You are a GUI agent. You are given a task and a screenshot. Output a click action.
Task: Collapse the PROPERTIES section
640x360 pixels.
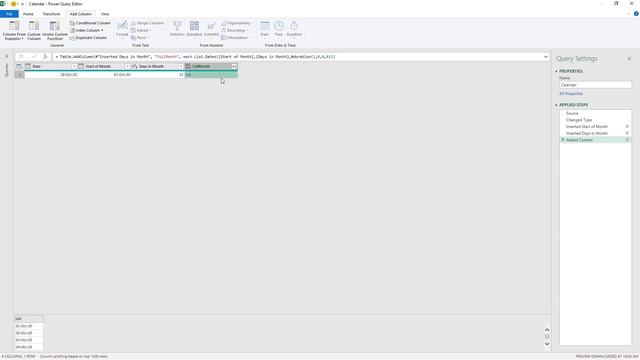coord(556,71)
